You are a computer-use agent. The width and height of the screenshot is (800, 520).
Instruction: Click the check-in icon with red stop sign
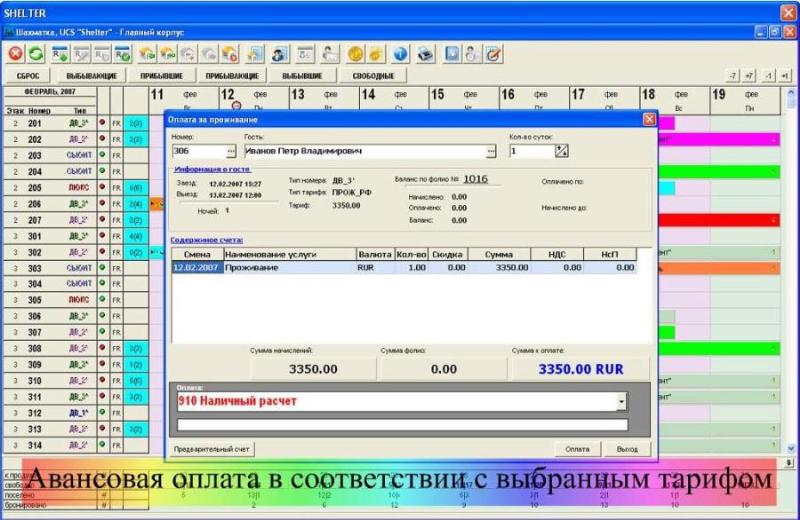(x=230, y=54)
